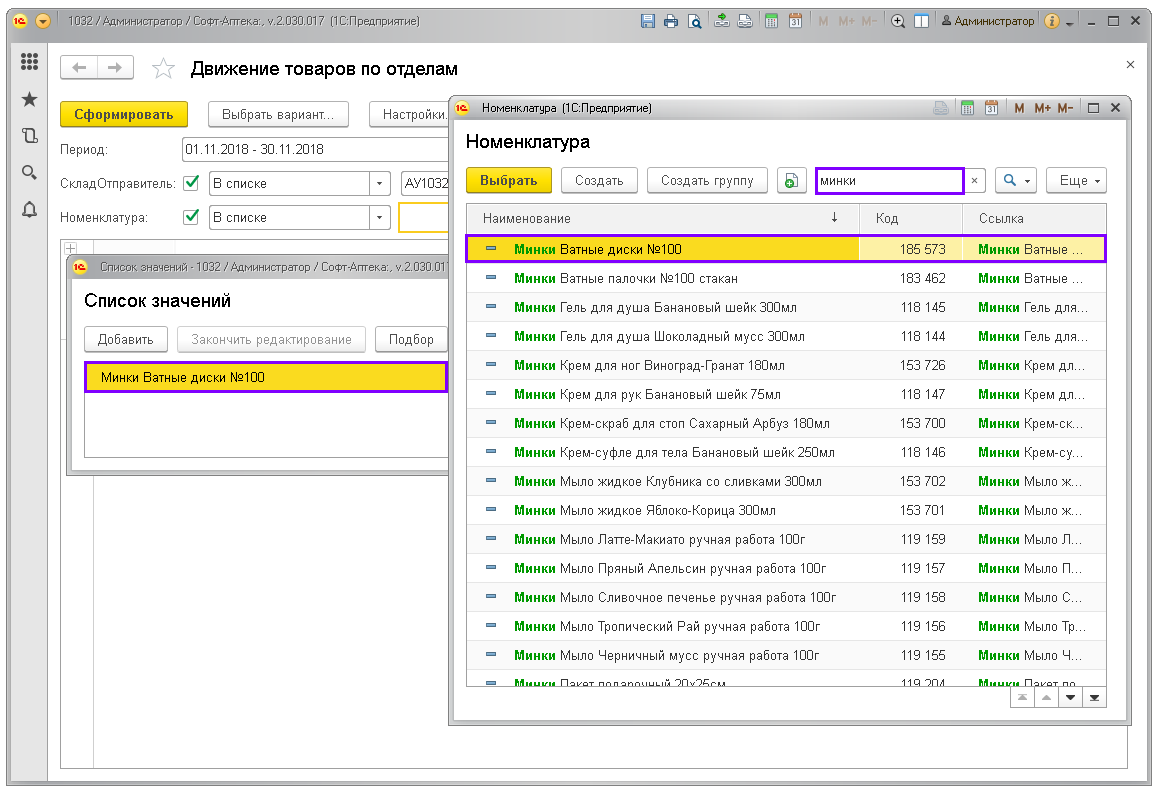Expand СкладОтправитель comparison type dropdown
The image size is (1157, 795).
click(x=379, y=184)
